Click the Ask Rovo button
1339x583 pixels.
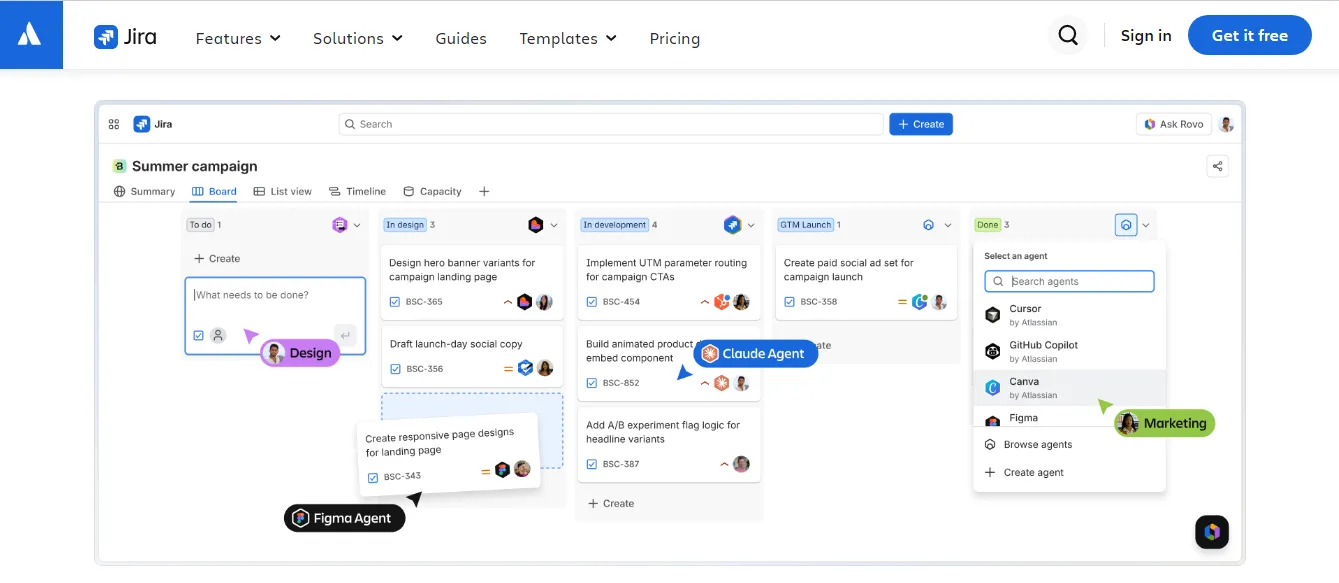point(1174,124)
